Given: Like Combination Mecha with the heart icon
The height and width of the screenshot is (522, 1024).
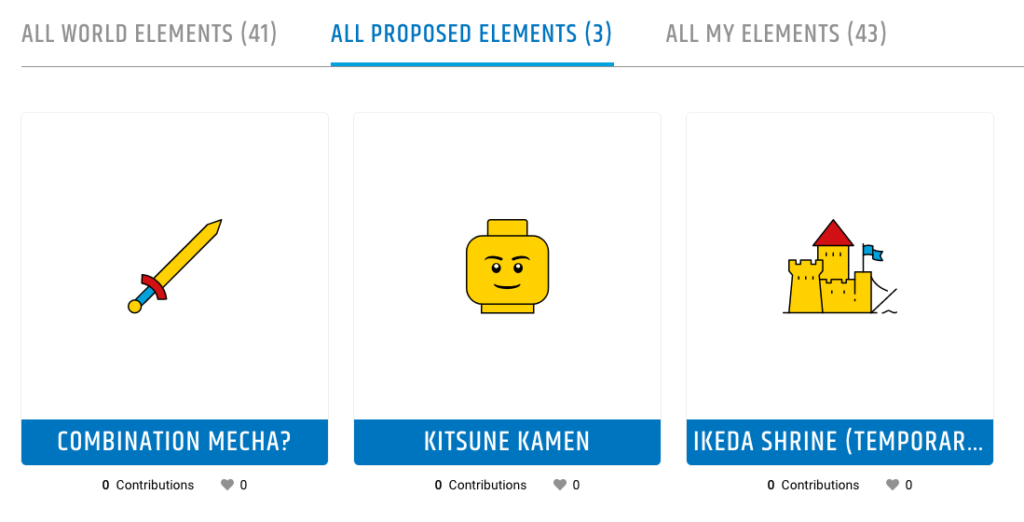Looking at the screenshot, I should [227, 485].
